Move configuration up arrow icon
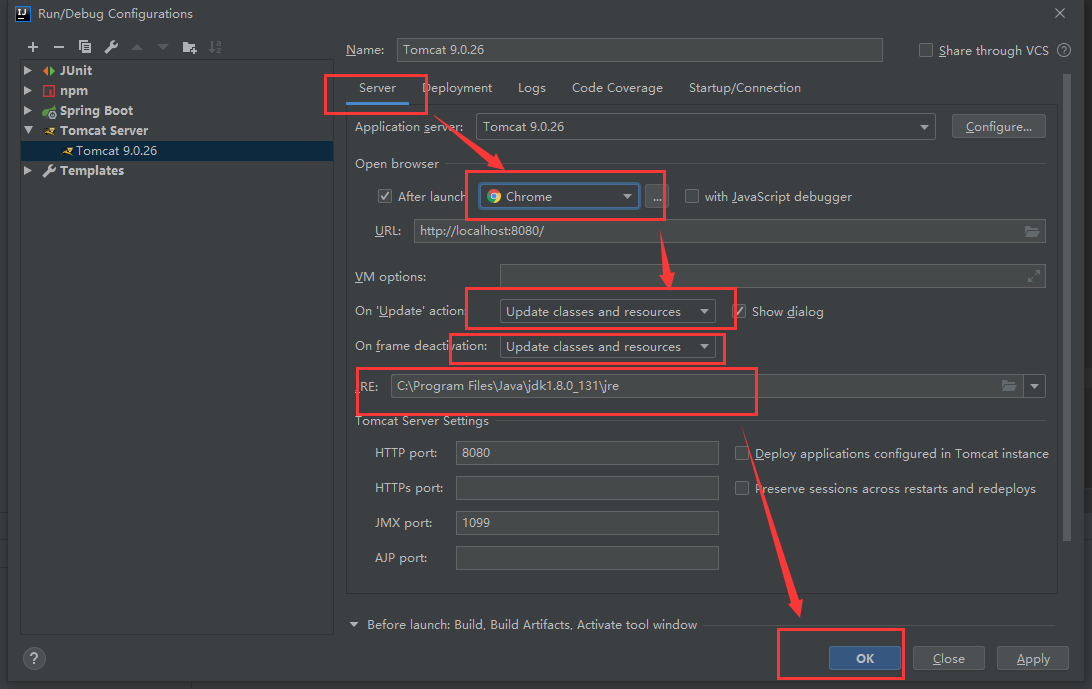The image size is (1092, 689). (x=137, y=47)
